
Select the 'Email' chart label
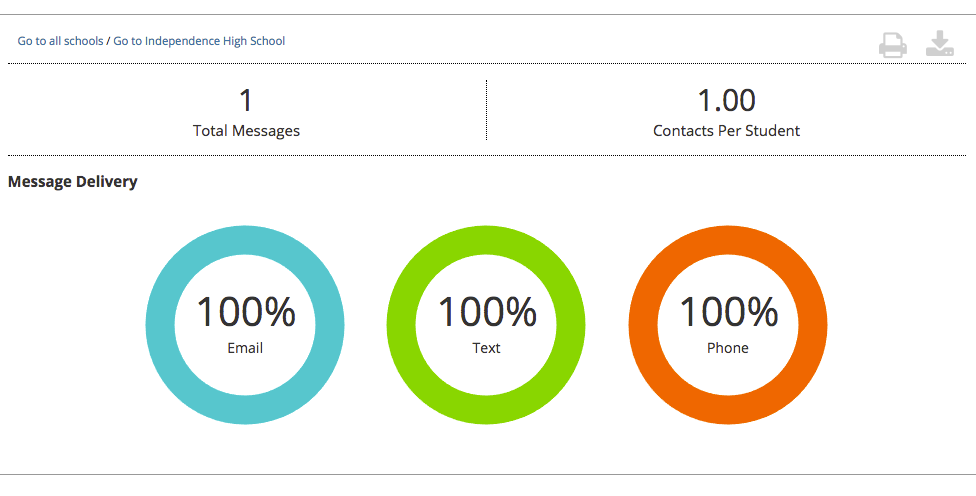(x=245, y=348)
